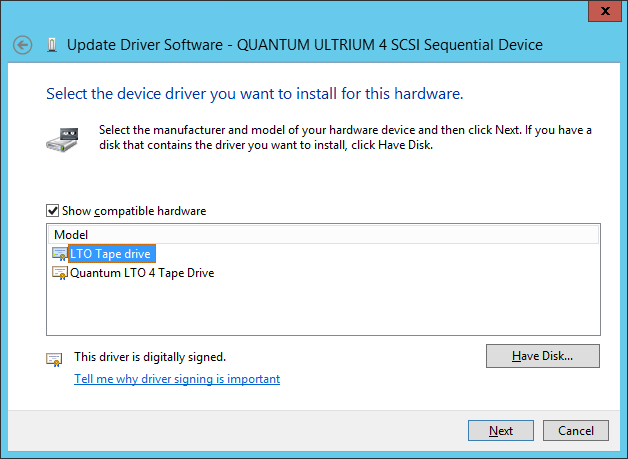The width and height of the screenshot is (628, 459).
Task: Click the 'Select the device driver' heading
Action: (255, 94)
